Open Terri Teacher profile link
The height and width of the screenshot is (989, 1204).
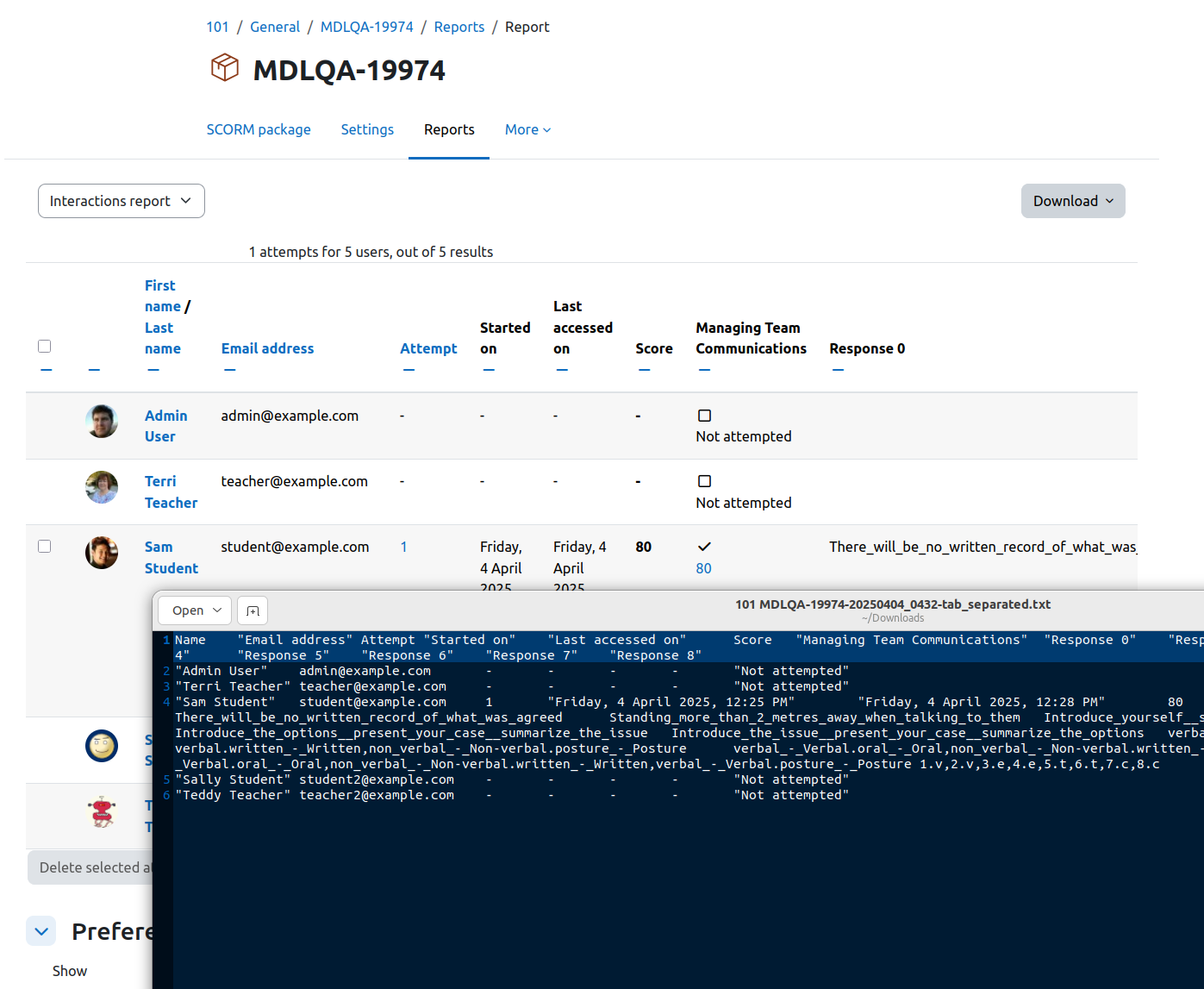[x=171, y=491]
